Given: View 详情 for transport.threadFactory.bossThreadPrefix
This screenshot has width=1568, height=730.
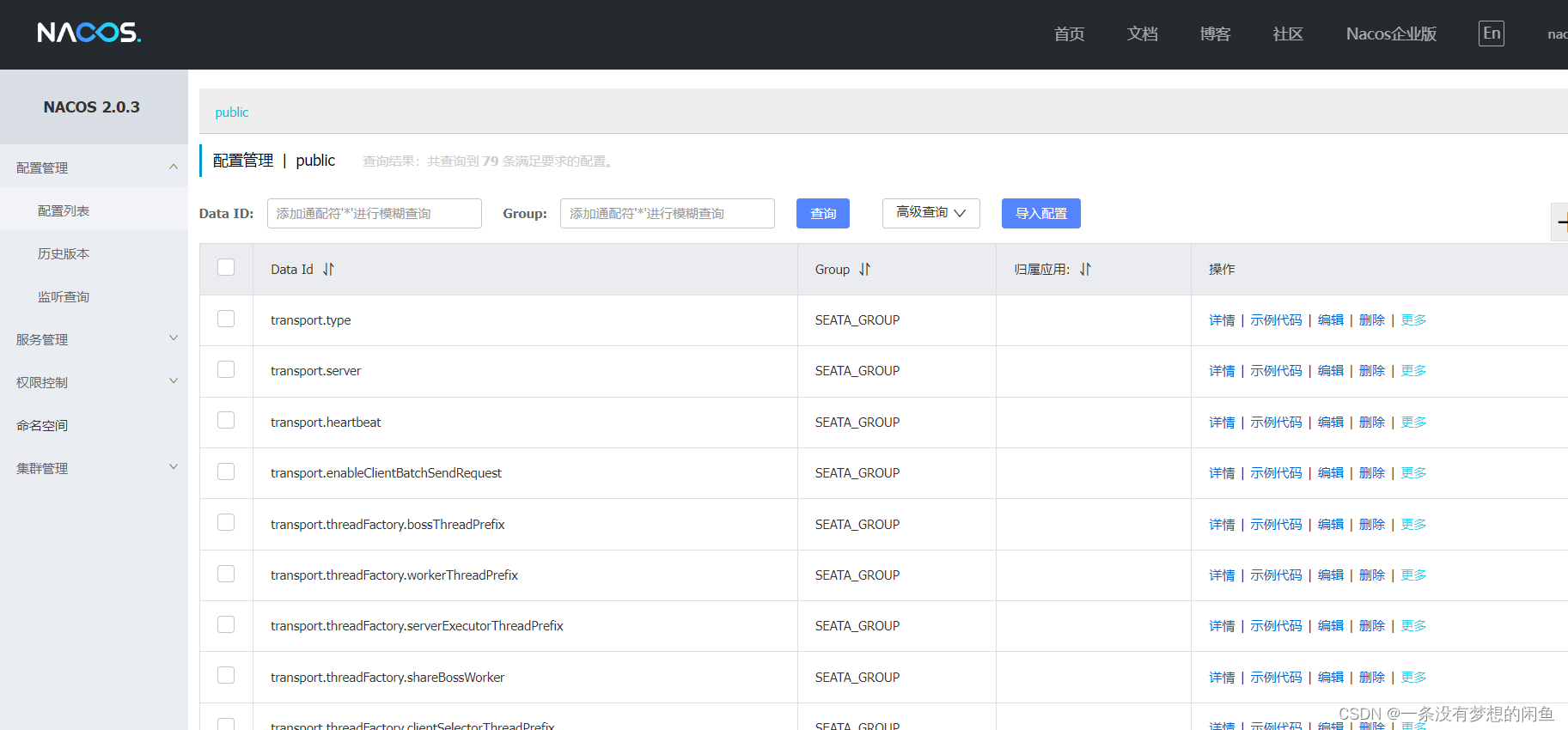Looking at the screenshot, I should [1222, 525].
